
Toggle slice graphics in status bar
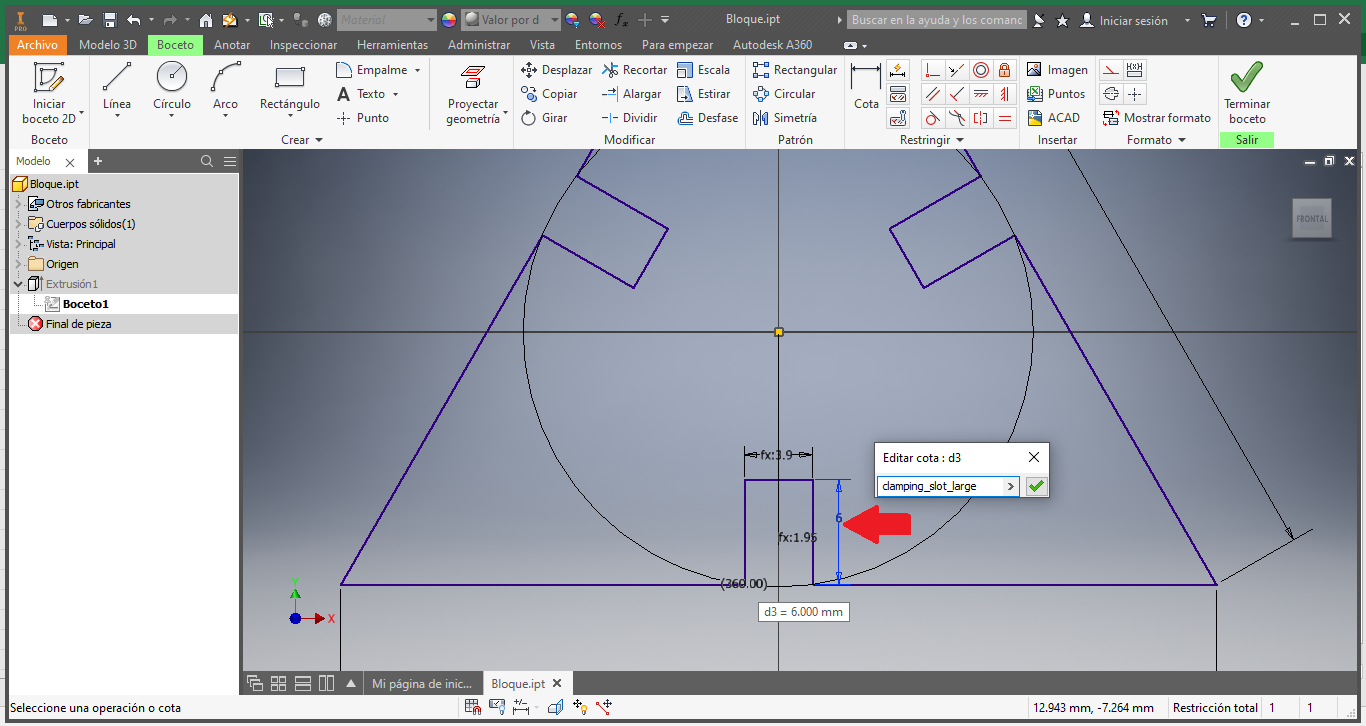point(556,707)
